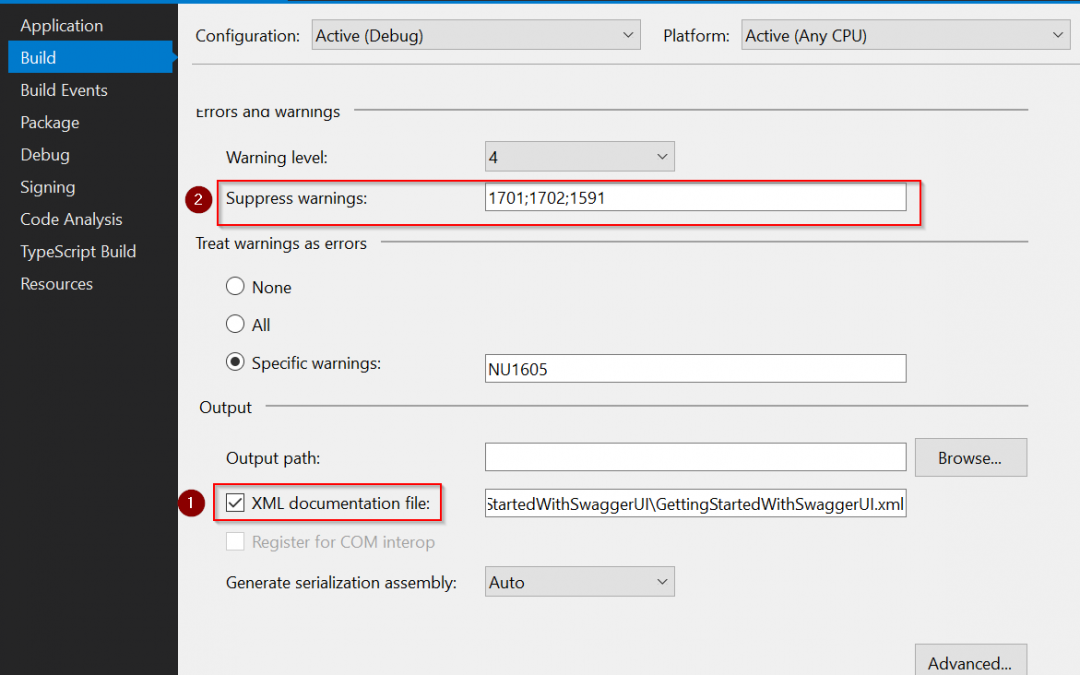Open the Advanced build settings

970,662
